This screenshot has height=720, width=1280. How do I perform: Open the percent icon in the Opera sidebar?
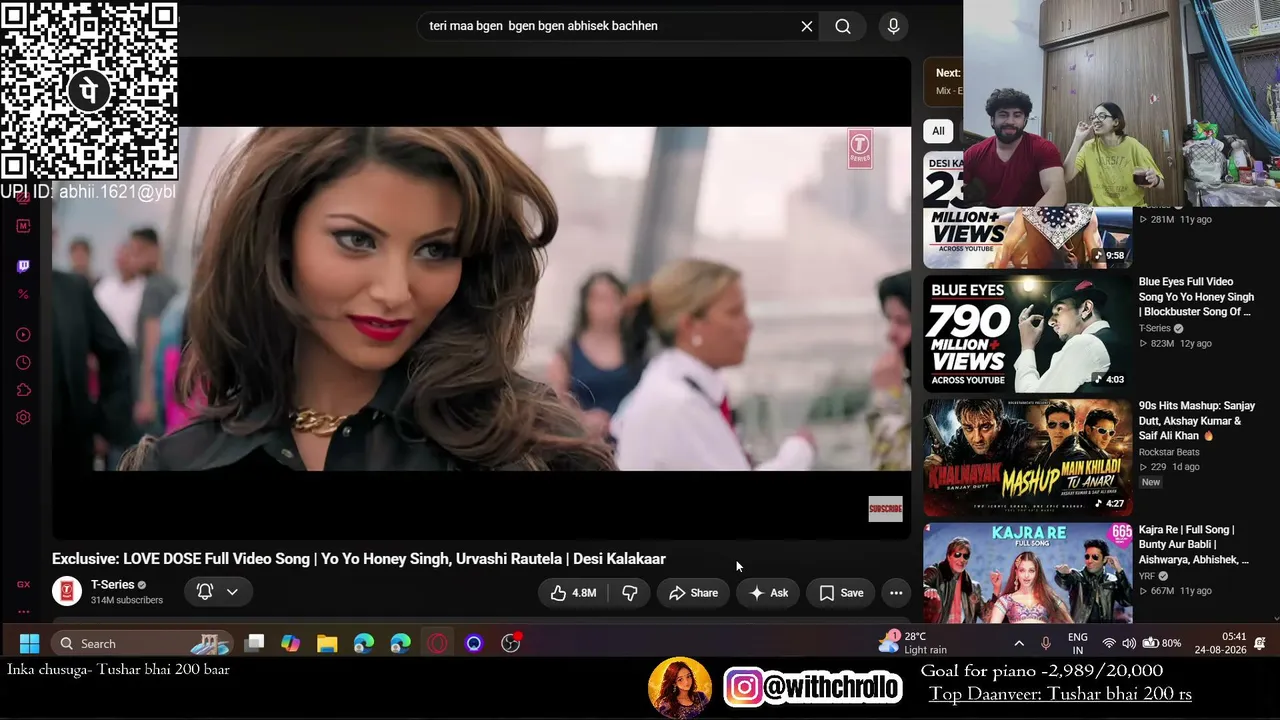point(23,294)
